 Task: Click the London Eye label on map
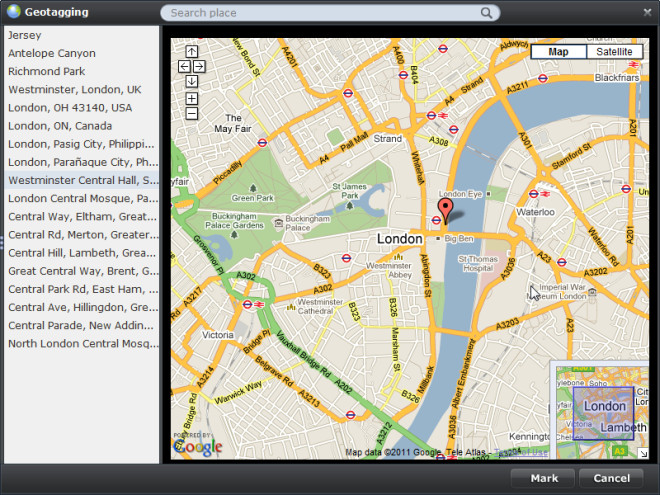pos(460,194)
